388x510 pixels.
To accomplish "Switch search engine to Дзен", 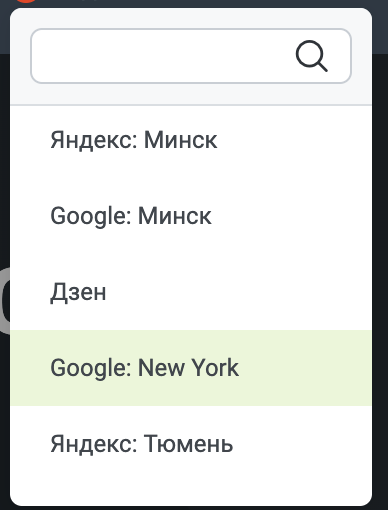I will coord(191,292).
